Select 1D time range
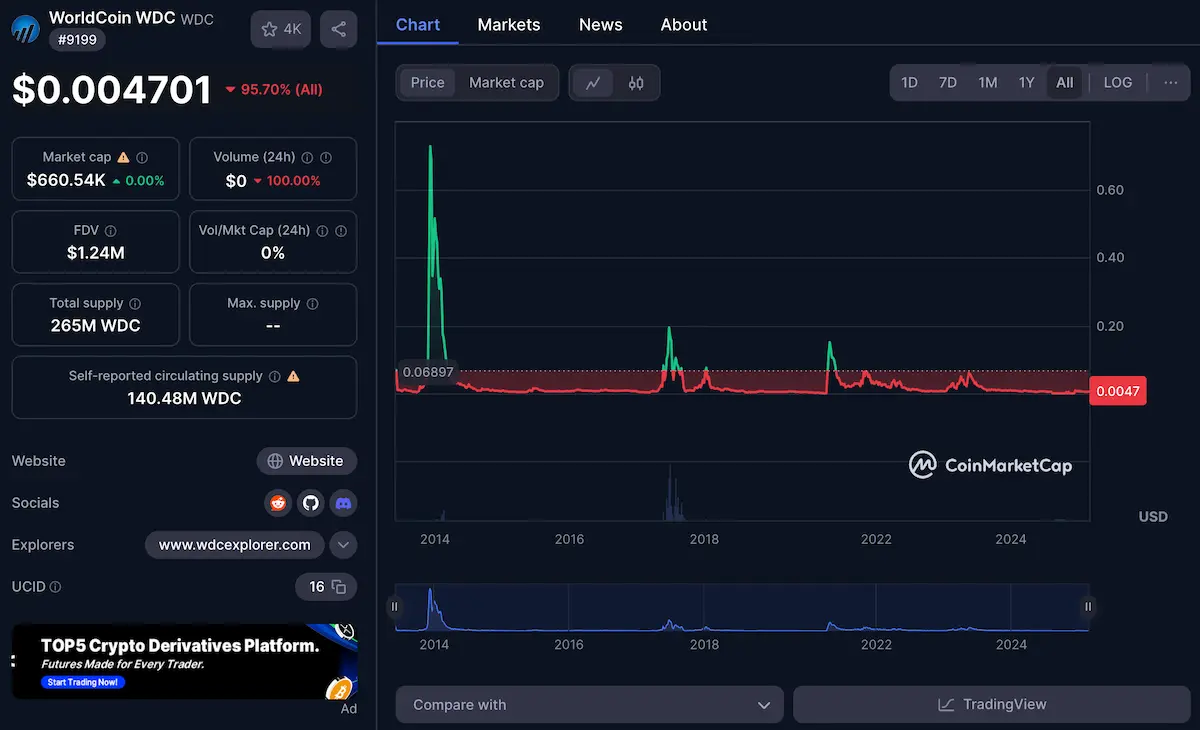Viewport: 1200px width, 730px height. (909, 83)
